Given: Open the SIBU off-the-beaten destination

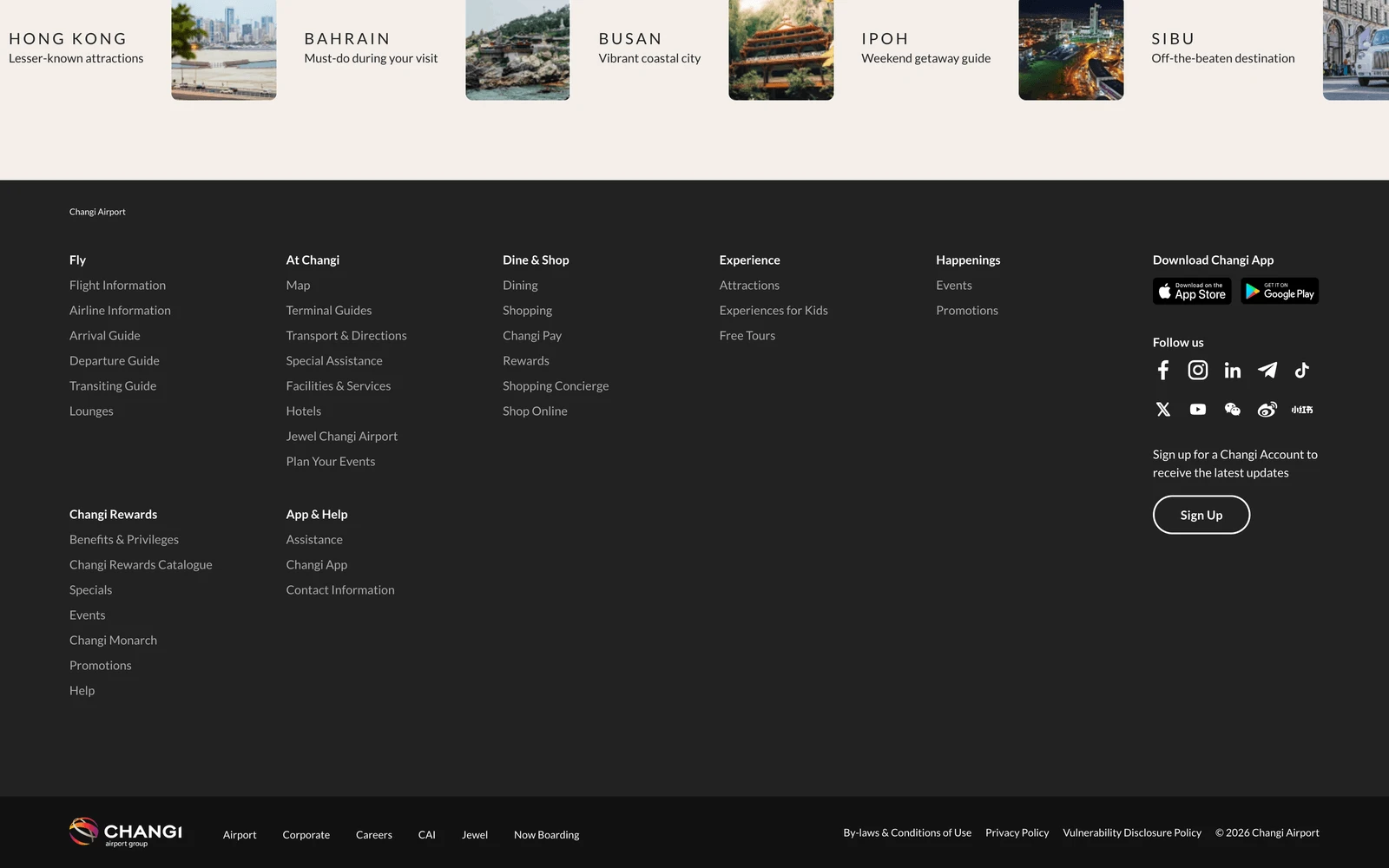Looking at the screenshot, I should [x=1223, y=49].
